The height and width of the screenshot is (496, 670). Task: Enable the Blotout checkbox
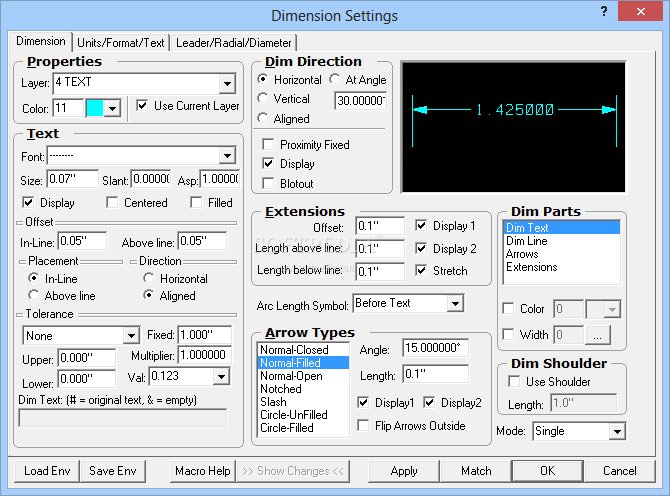point(268,183)
